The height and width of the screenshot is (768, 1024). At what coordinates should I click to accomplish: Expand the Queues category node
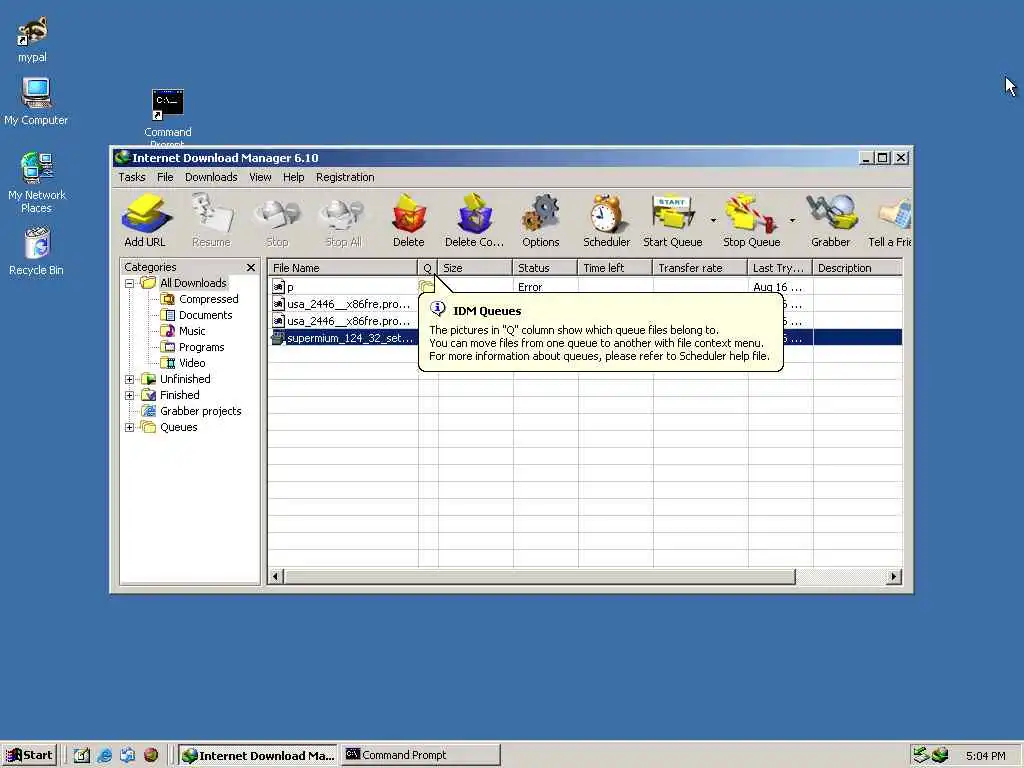(129, 427)
